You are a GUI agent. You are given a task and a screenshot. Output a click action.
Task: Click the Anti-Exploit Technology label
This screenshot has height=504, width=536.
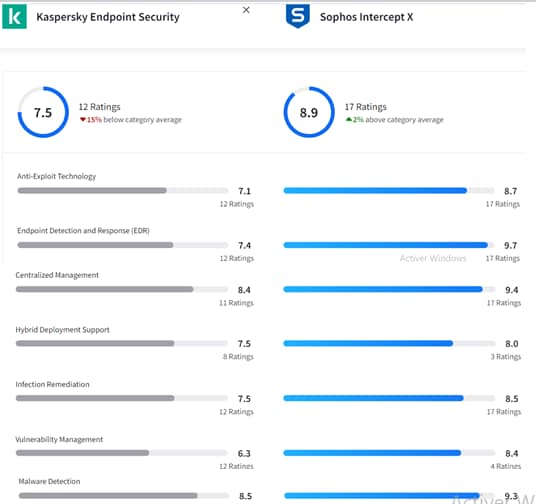pos(56,176)
